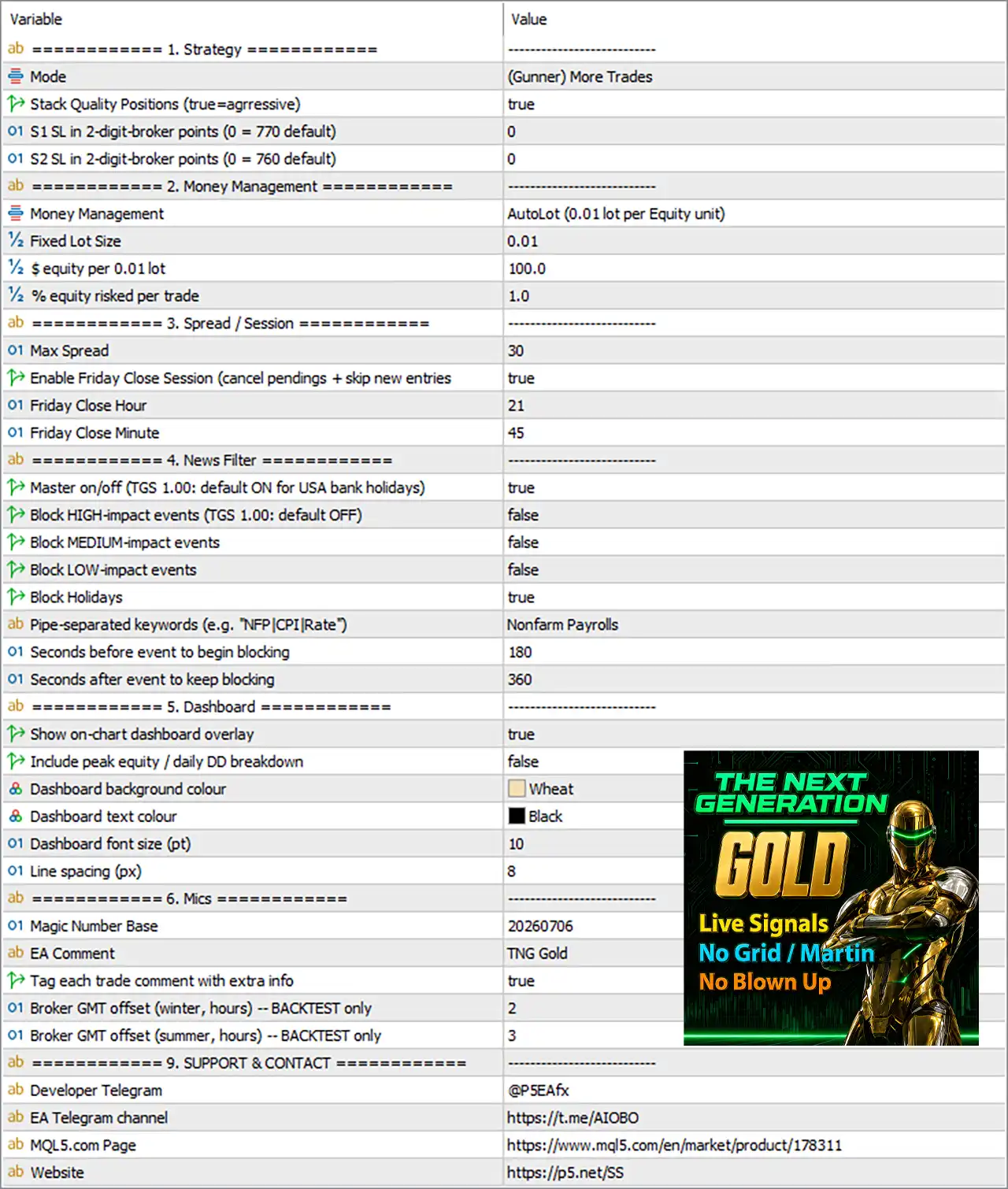Screen dimensions: 1008x1189
Task: Click the enum icon beside Mode
Action: (16, 77)
